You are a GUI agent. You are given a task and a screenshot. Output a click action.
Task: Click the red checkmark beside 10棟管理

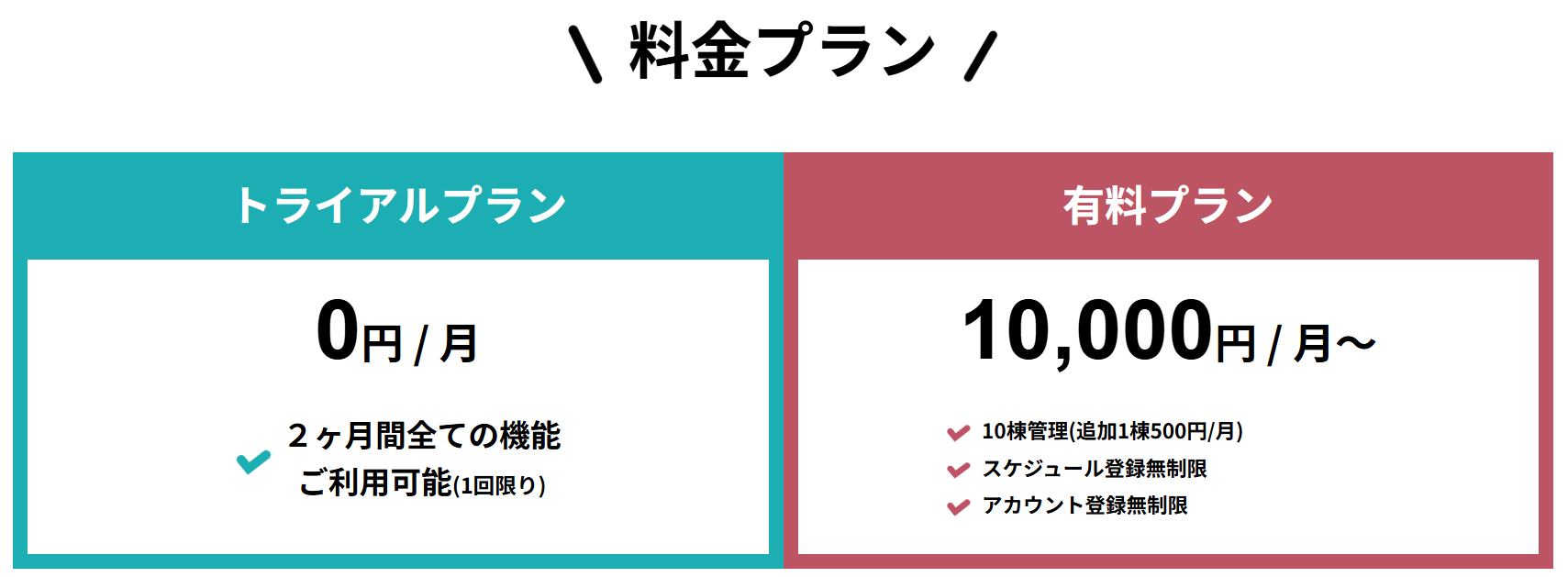[x=958, y=432]
